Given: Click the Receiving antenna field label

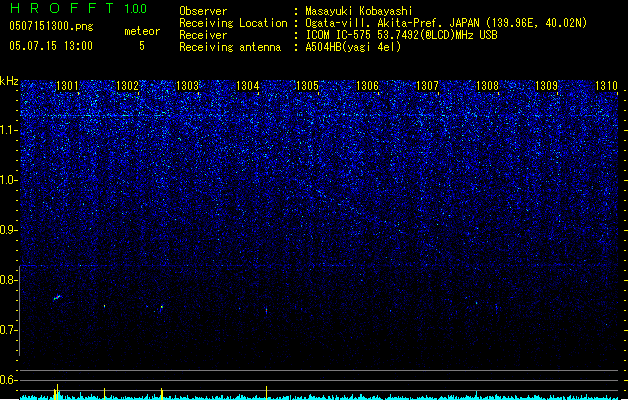Looking at the screenshot, I should pyautogui.click(x=230, y=47).
